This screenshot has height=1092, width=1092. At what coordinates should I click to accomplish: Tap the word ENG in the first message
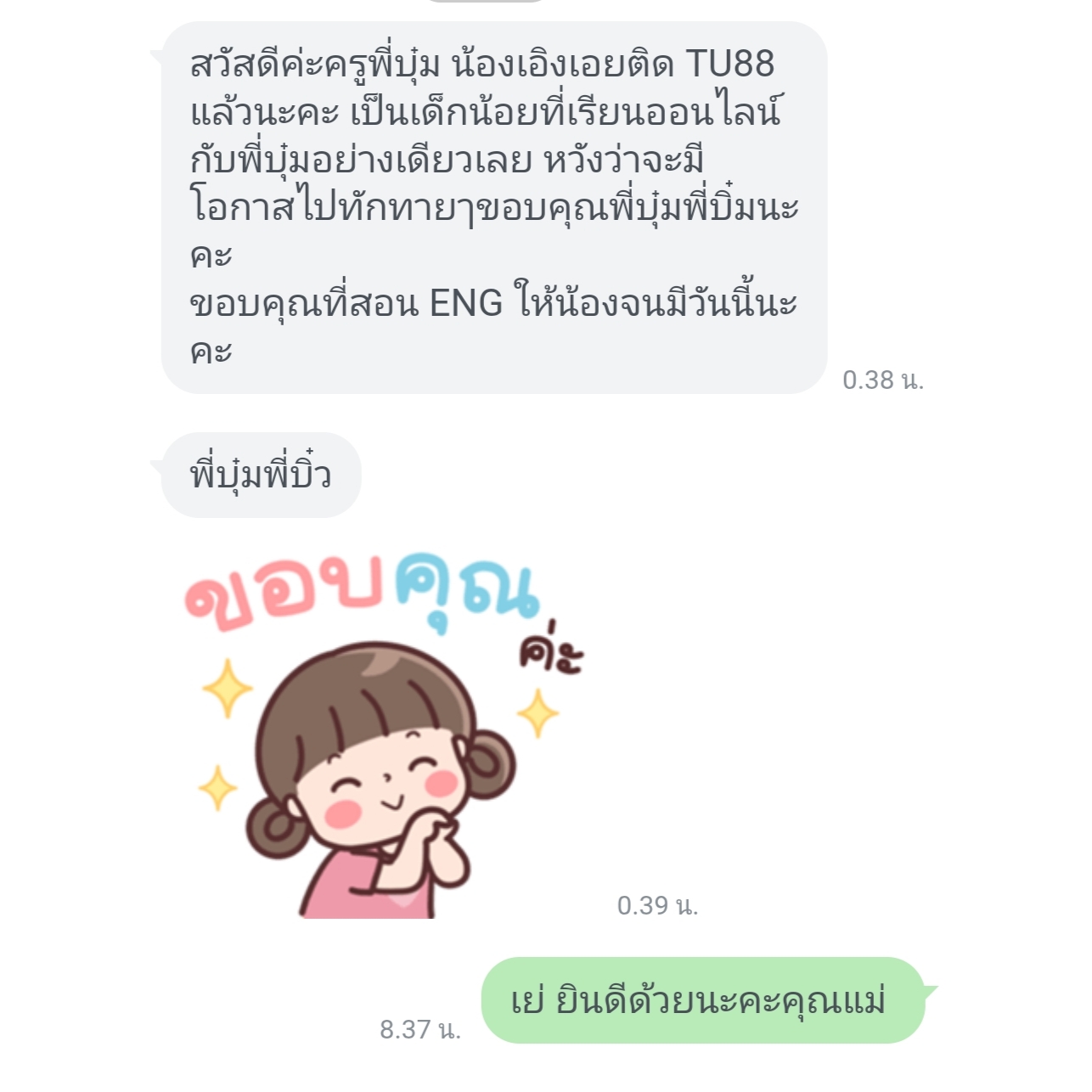click(x=466, y=303)
